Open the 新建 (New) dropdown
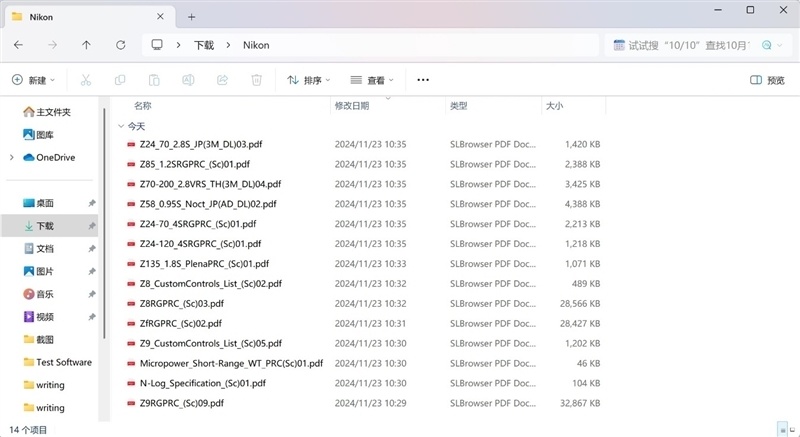The height and width of the screenshot is (437, 800). [33, 80]
